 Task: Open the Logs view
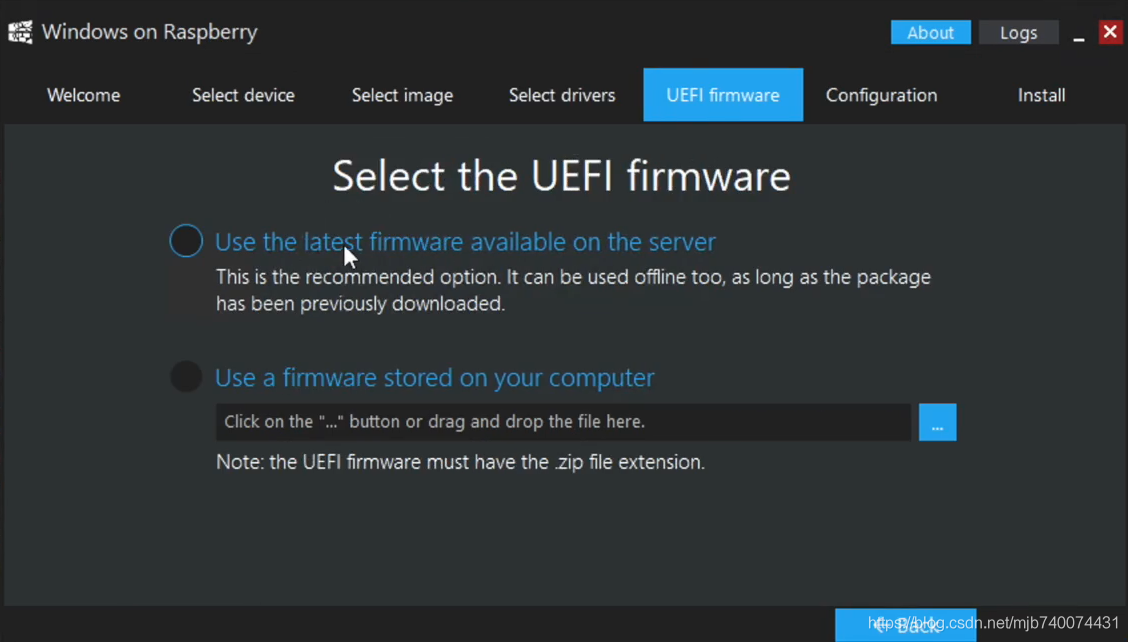(x=1018, y=32)
